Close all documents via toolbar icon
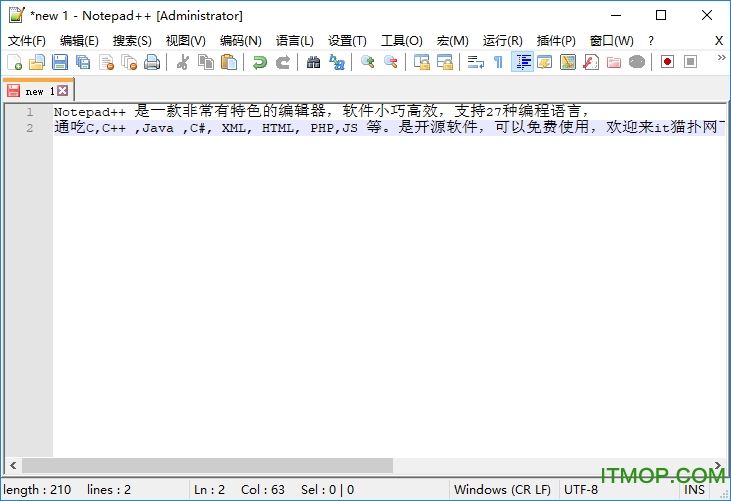The height and width of the screenshot is (501, 731). pos(129,62)
